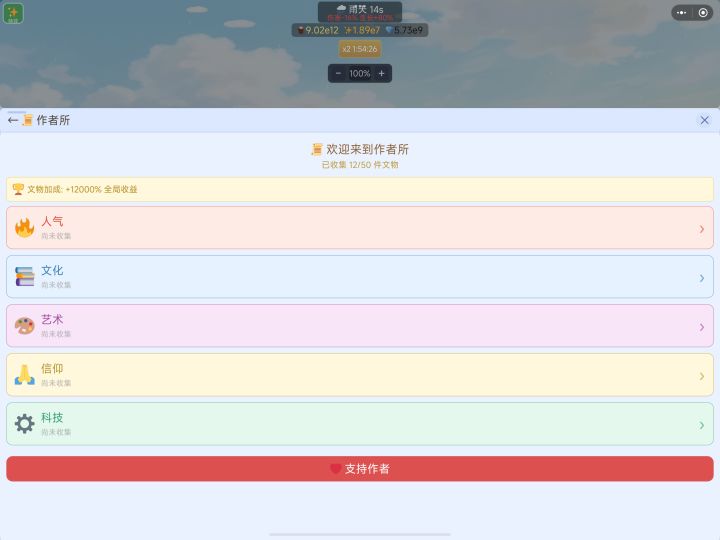Click the gear icon for 科技
The width and height of the screenshot is (720, 540).
pyautogui.click(x=25, y=424)
